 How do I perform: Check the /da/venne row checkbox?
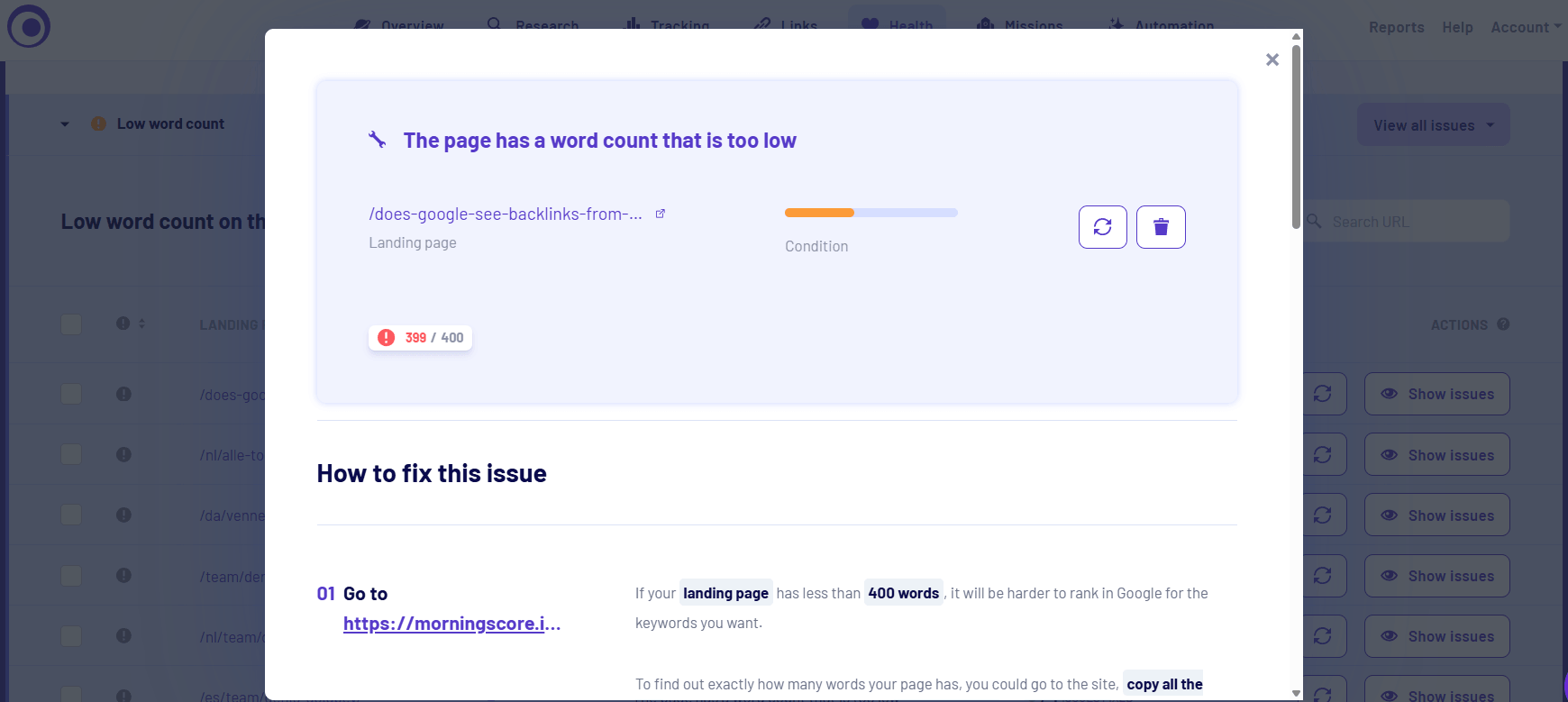point(71,515)
